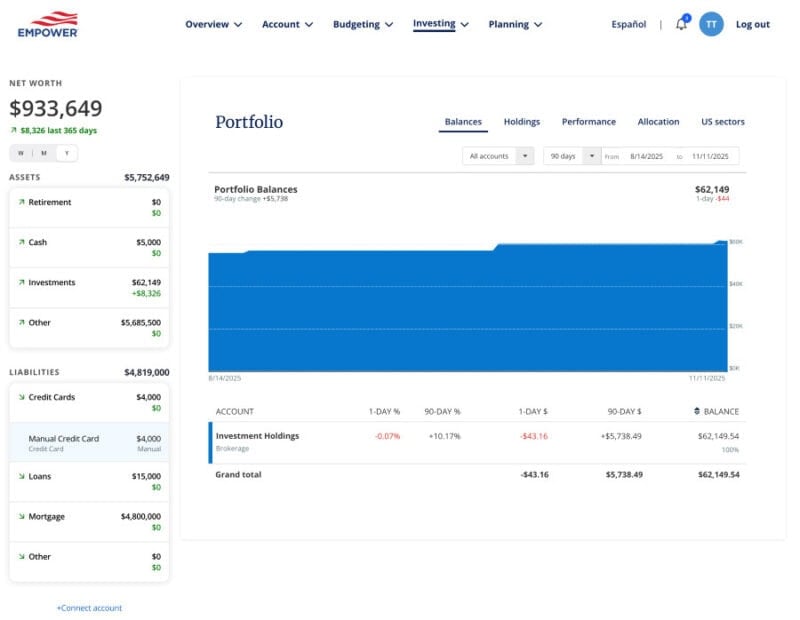Click the From date field
This screenshot has height=620, width=800.
(x=646, y=157)
